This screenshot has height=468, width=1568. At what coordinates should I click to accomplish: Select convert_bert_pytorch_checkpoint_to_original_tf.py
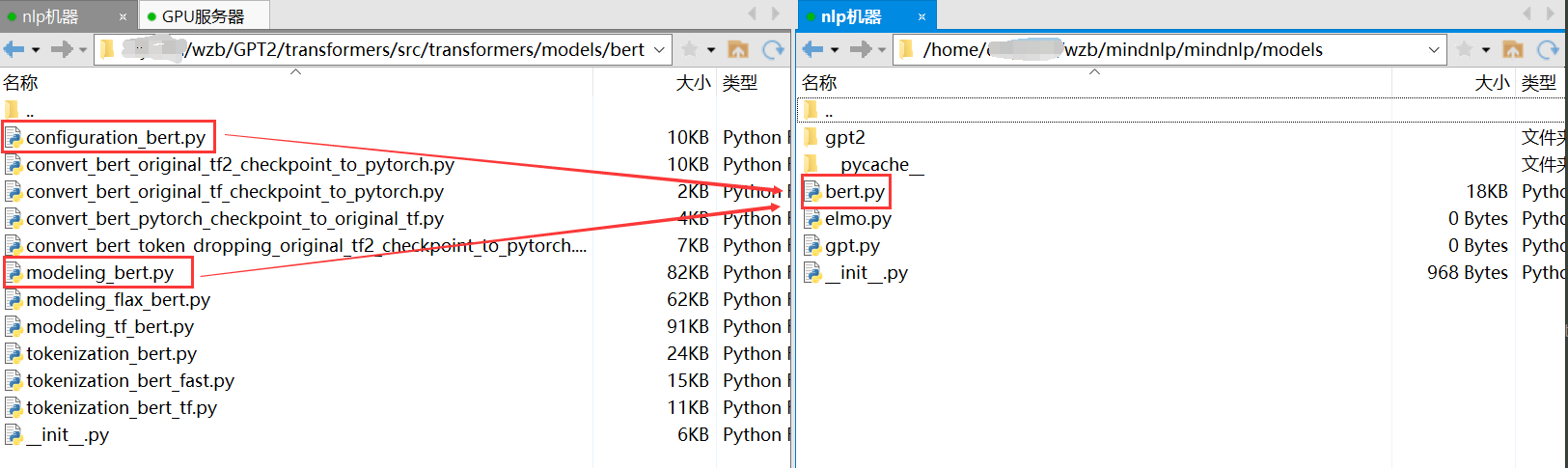point(234,219)
